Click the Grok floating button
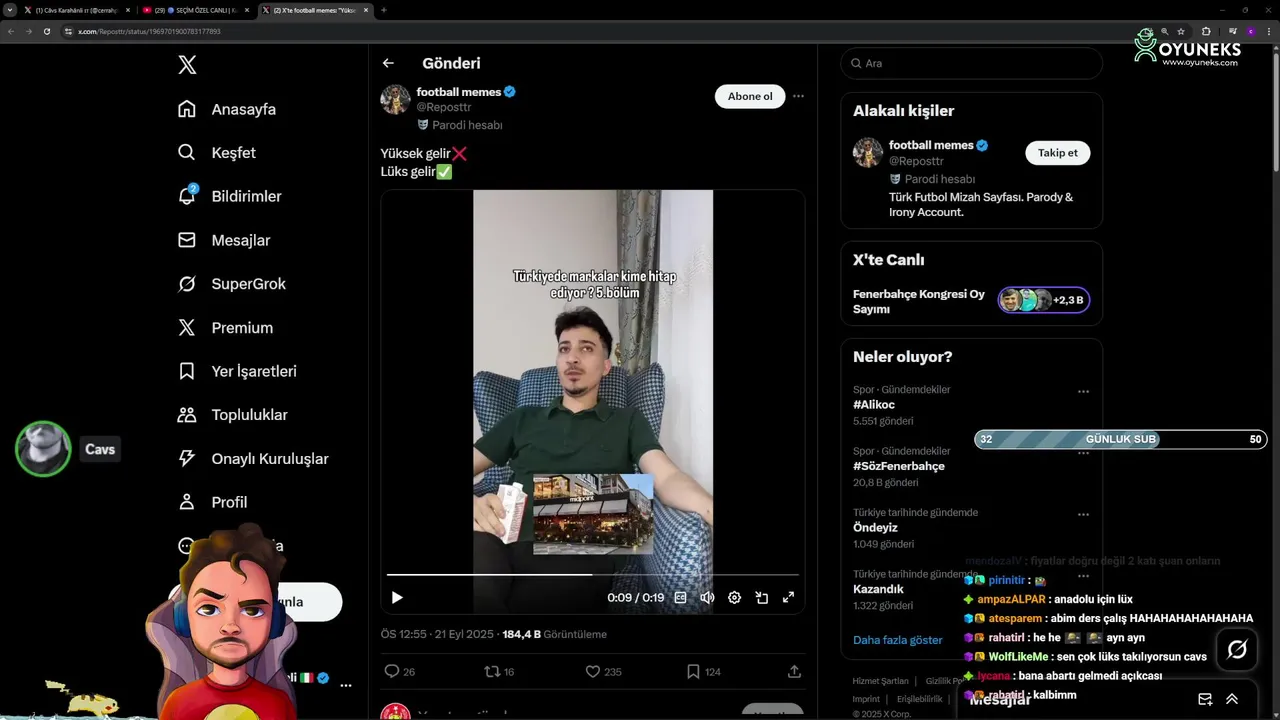This screenshot has height=720, width=1280. click(1237, 650)
